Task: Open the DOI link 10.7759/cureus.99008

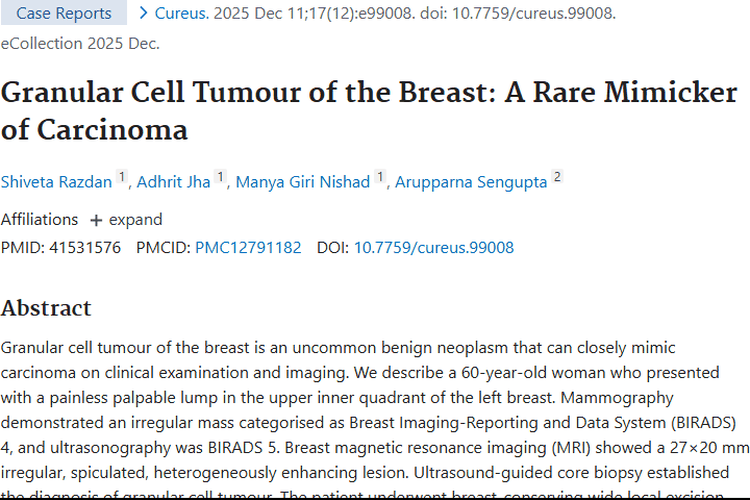Action: (x=434, y=247)
